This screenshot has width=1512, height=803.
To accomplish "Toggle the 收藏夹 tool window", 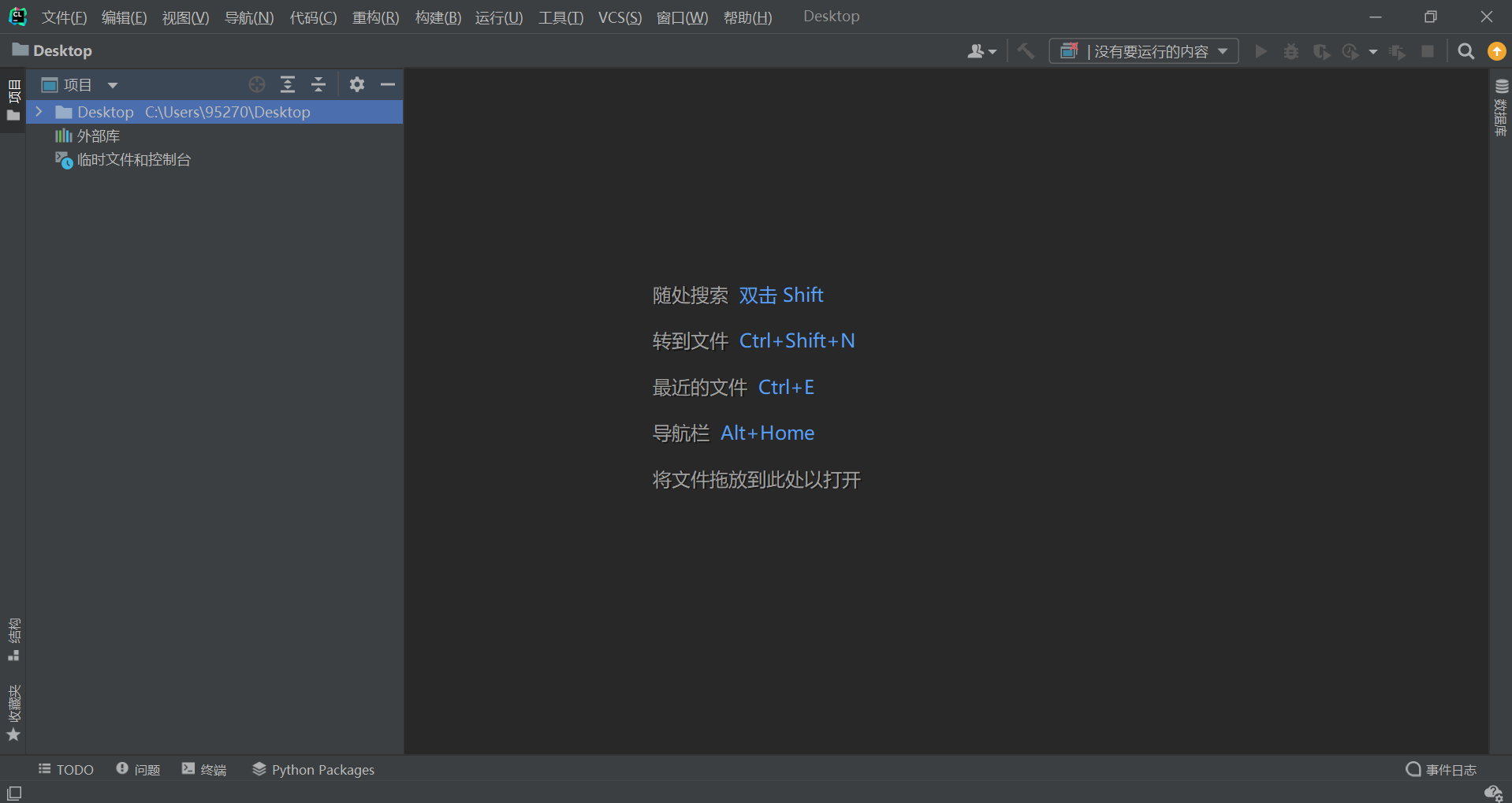I will pyautogui.click(x=13, y=705).
